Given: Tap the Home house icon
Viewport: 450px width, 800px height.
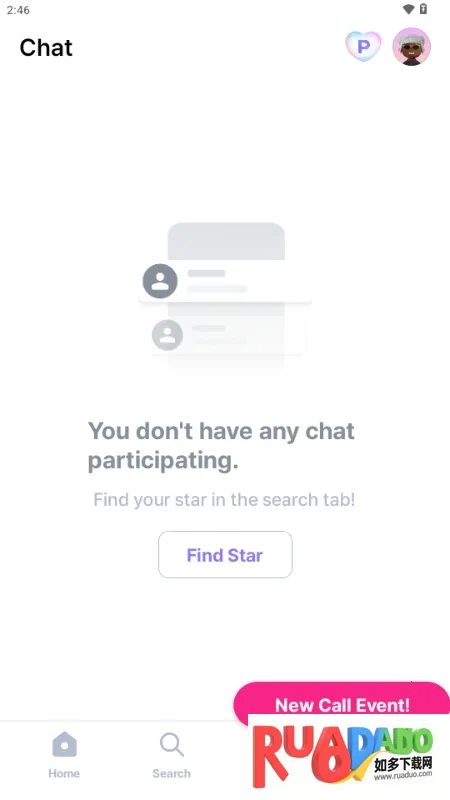Looking at the screenshot, I should [64, 744].
